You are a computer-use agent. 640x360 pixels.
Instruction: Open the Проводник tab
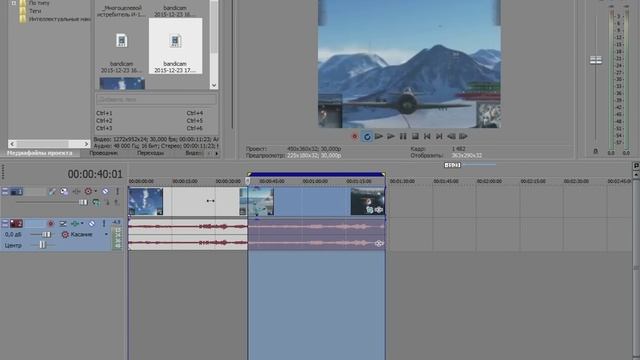pyautogui.click(x=104, y=153)
